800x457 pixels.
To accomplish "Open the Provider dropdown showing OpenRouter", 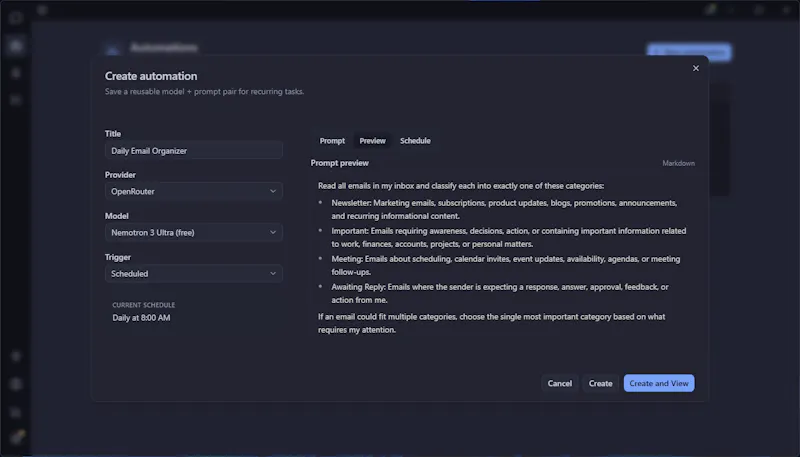I will pos(194,191).
